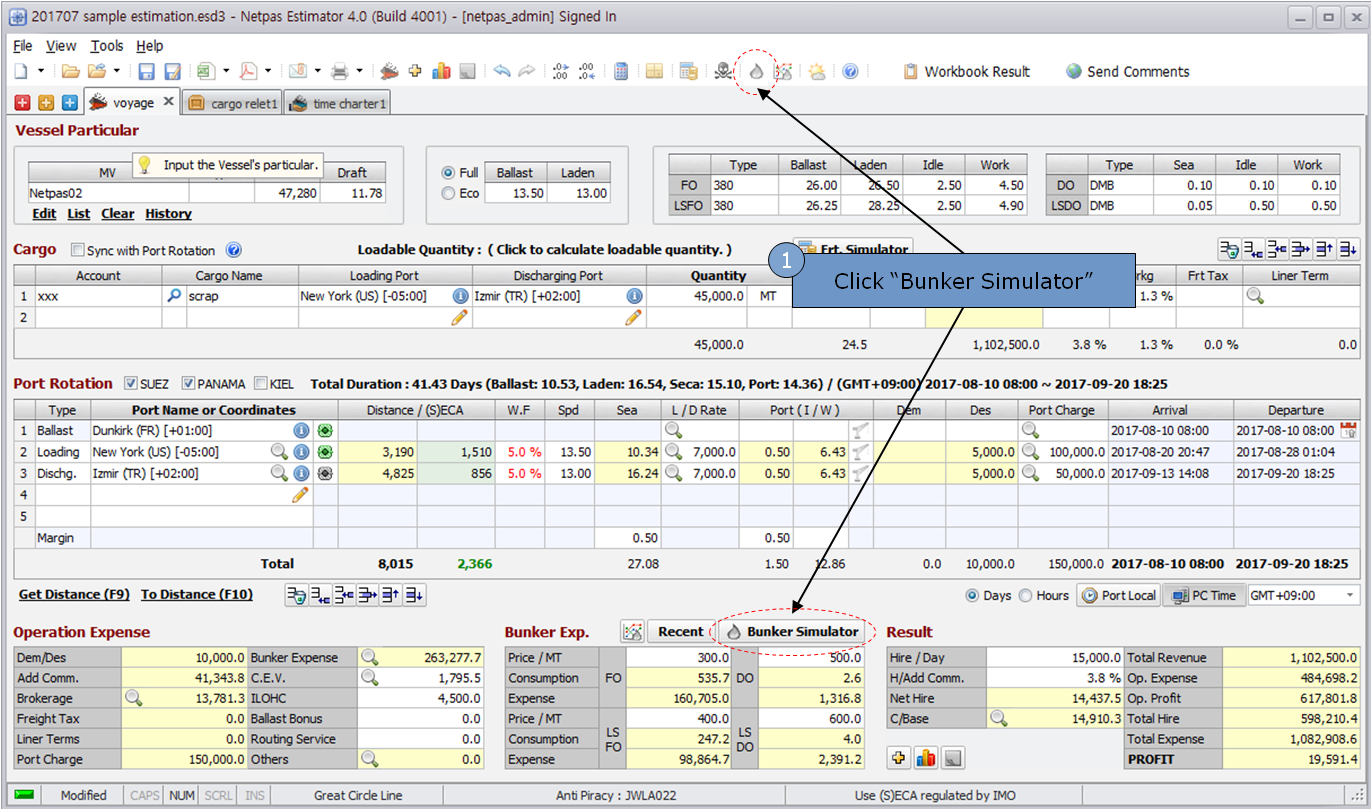Viewport: 1372px width, 810px height.
Task: Click the Excel export icon
Action: 205,71
